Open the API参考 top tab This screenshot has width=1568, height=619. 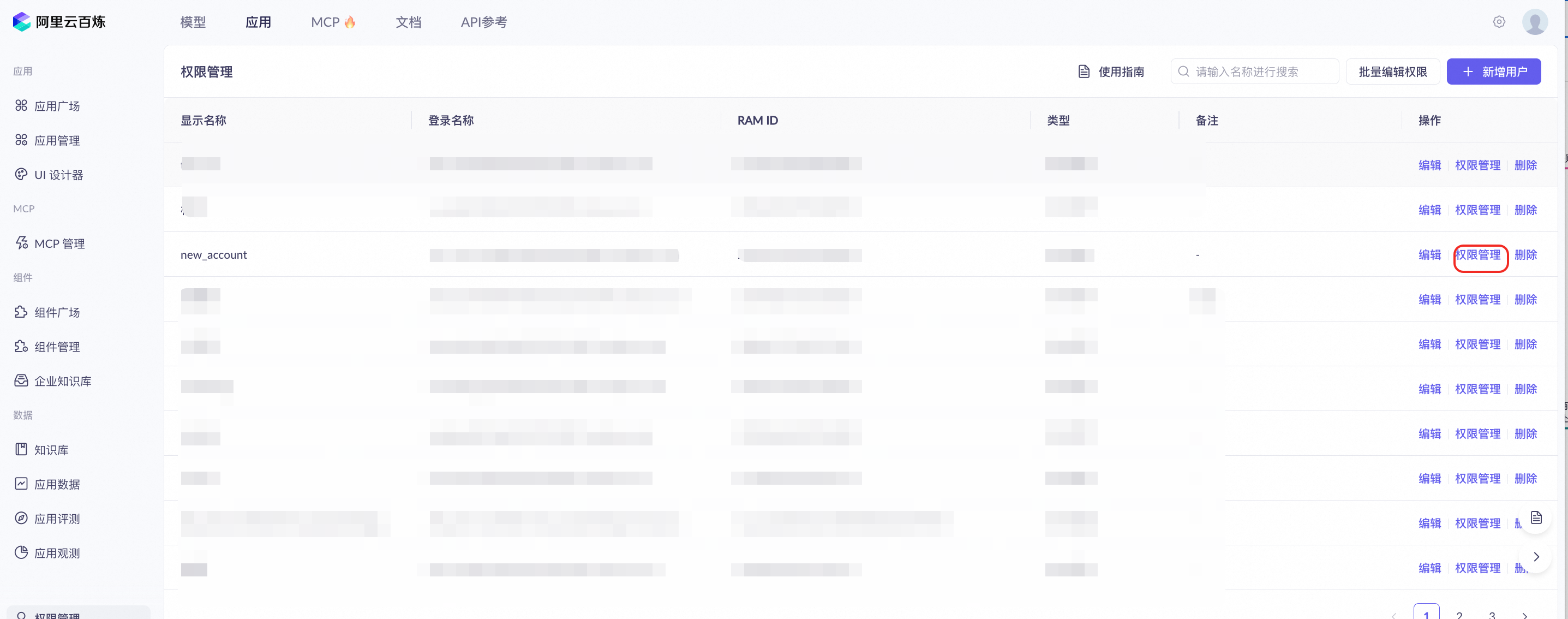(x=484, y=22)
